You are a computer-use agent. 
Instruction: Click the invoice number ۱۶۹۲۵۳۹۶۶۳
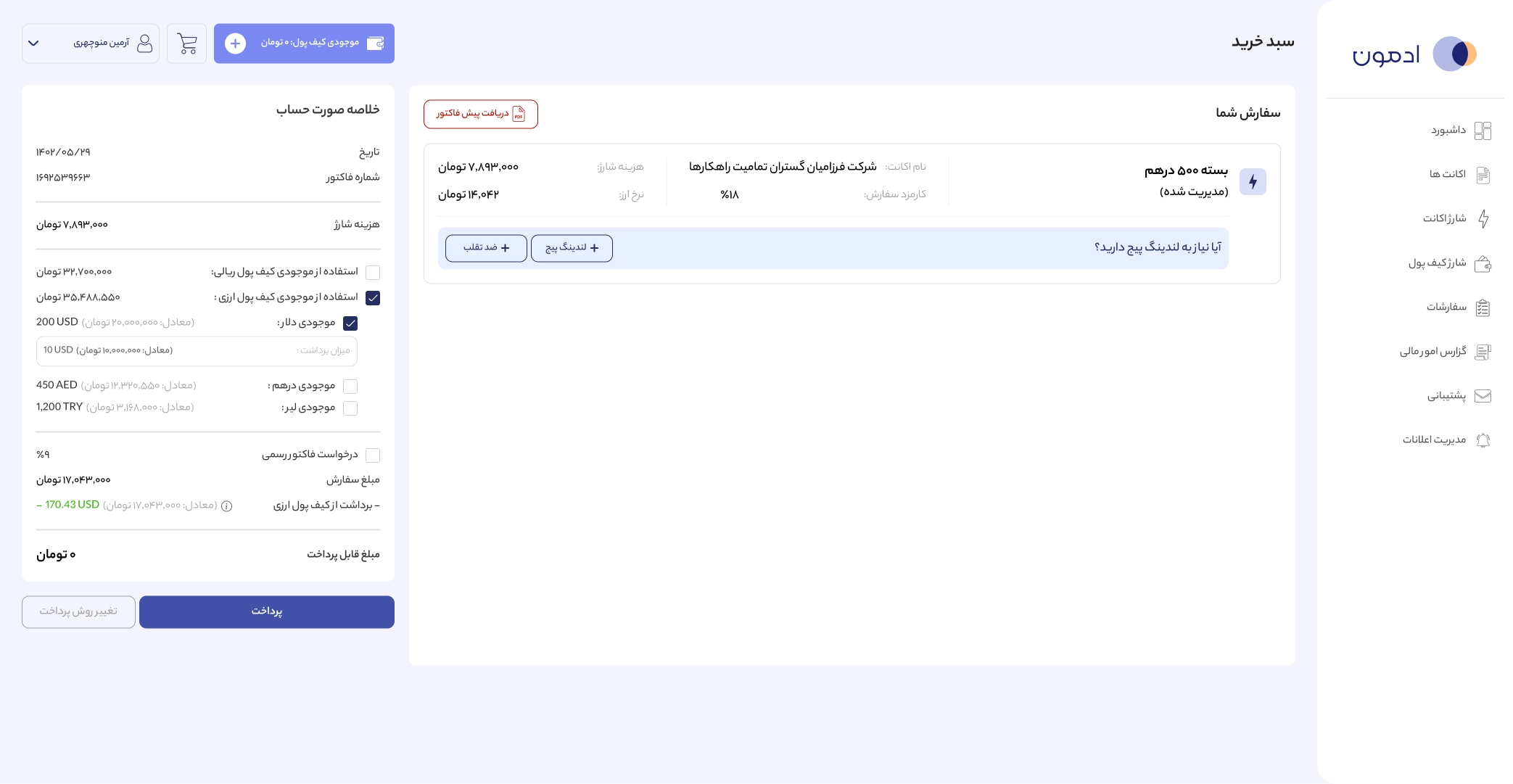(63, 178)
